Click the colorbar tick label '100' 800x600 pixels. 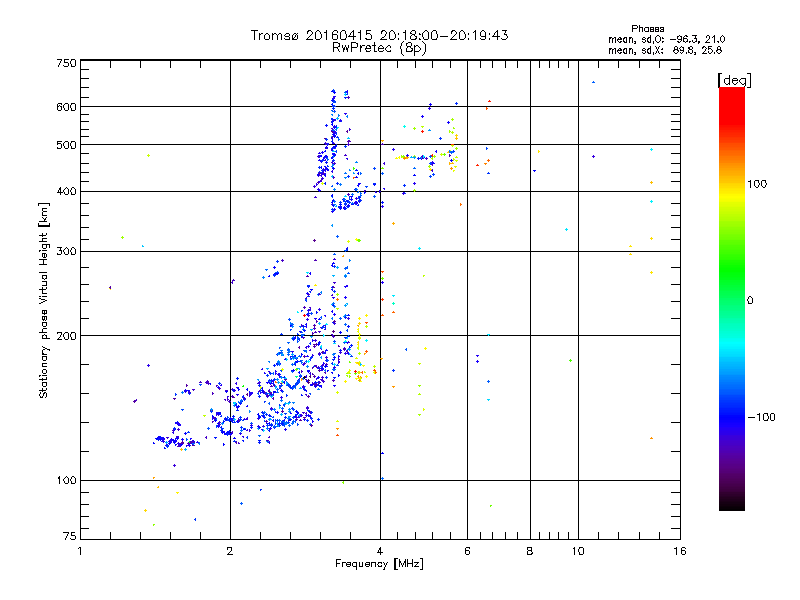tap(757, 184)
